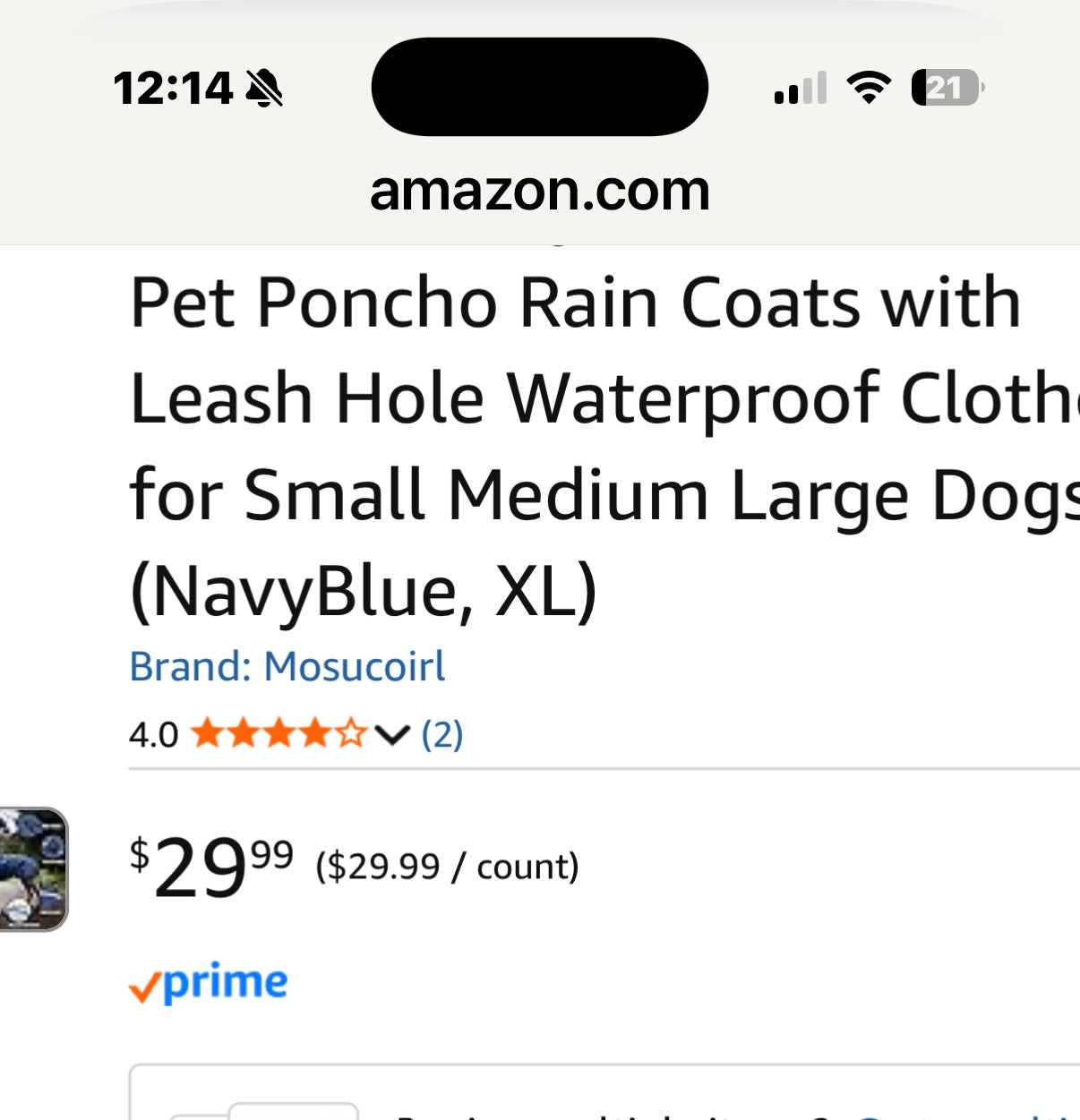This screenshot has width=1080, height=1120.
Task: Open the amazon.com address bar
Action: 540,191
